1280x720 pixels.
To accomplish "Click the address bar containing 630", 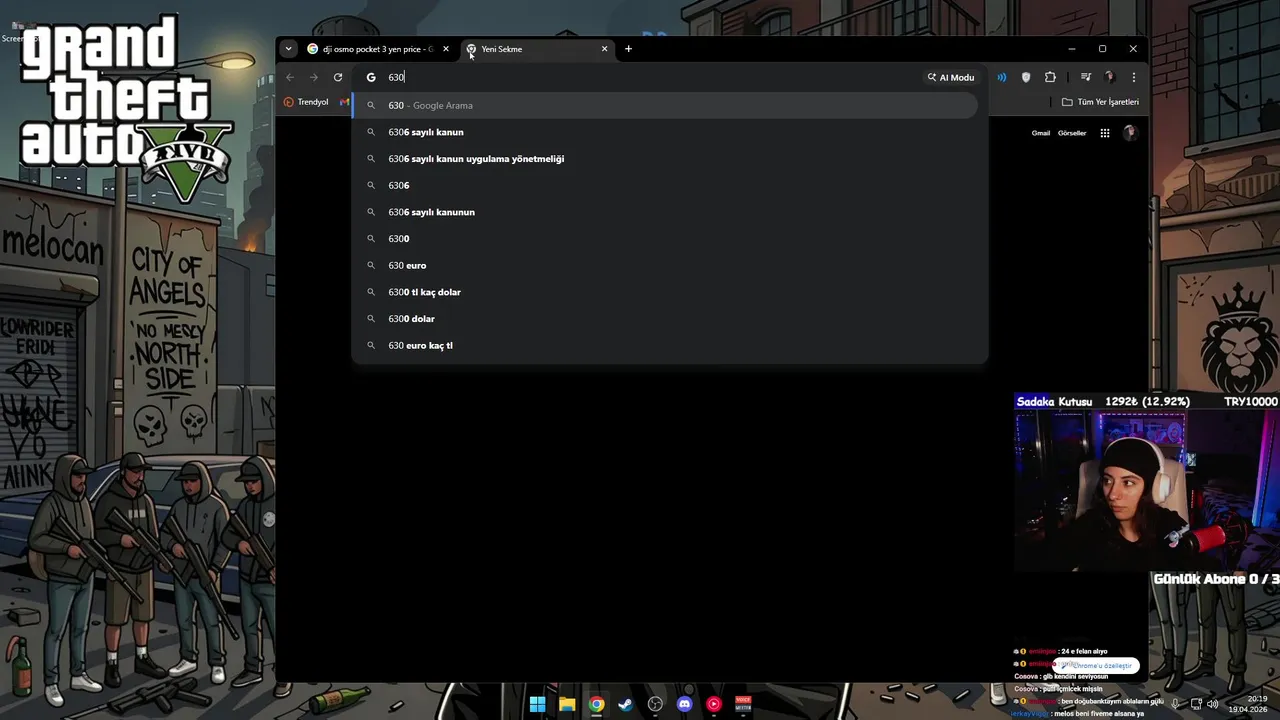I will [x=640, y=77].
